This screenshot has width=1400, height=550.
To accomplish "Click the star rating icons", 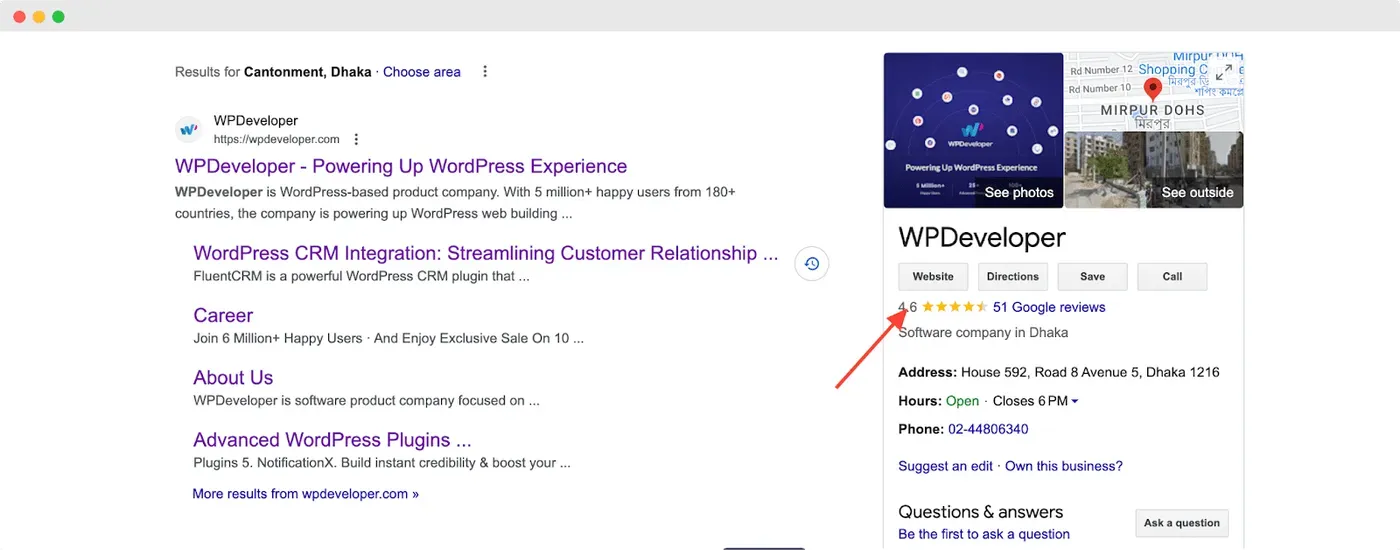I will (954, 307).
